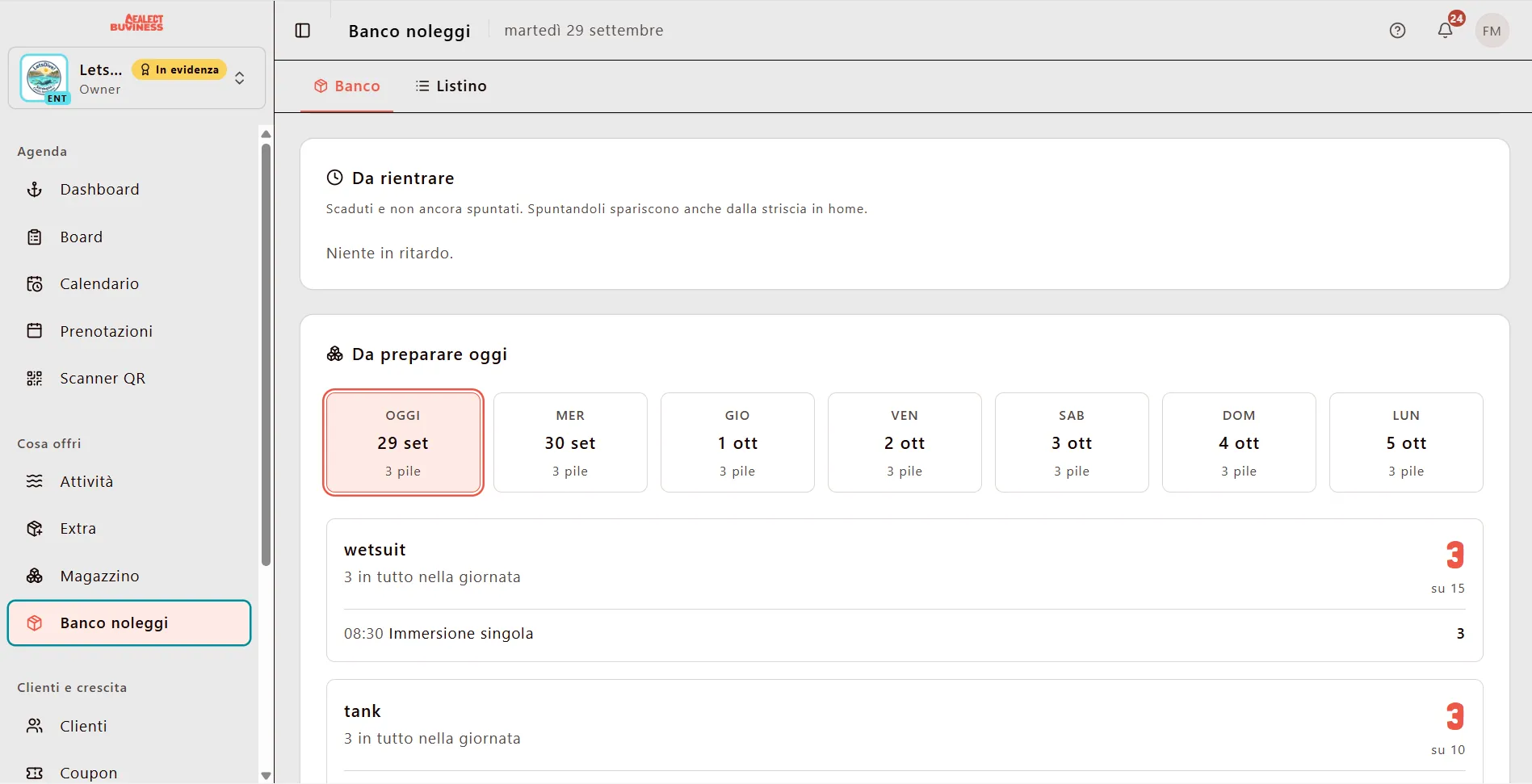
Task: Click the Scanner QR code icon
Action: pos(35,379)
